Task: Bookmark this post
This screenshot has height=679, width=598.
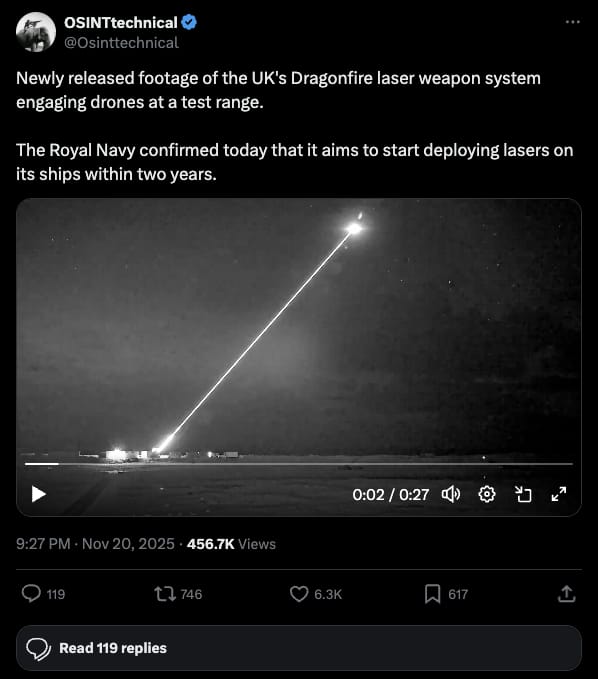Action: [432, 594]
